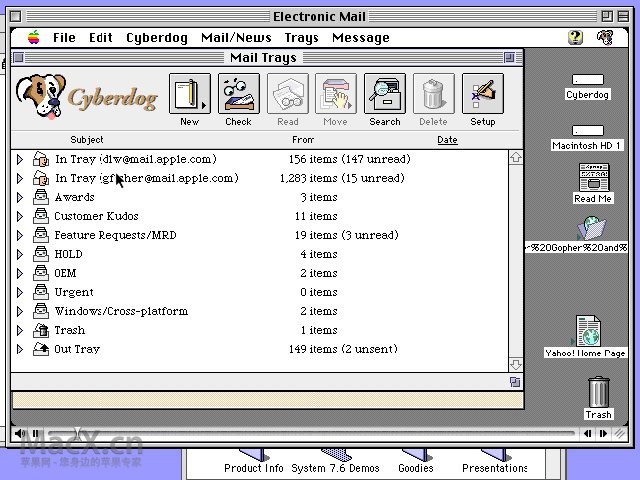640x480 pixels.
Task: Click the tray list scroll down arrow
Action: click(x=516, y=364)
